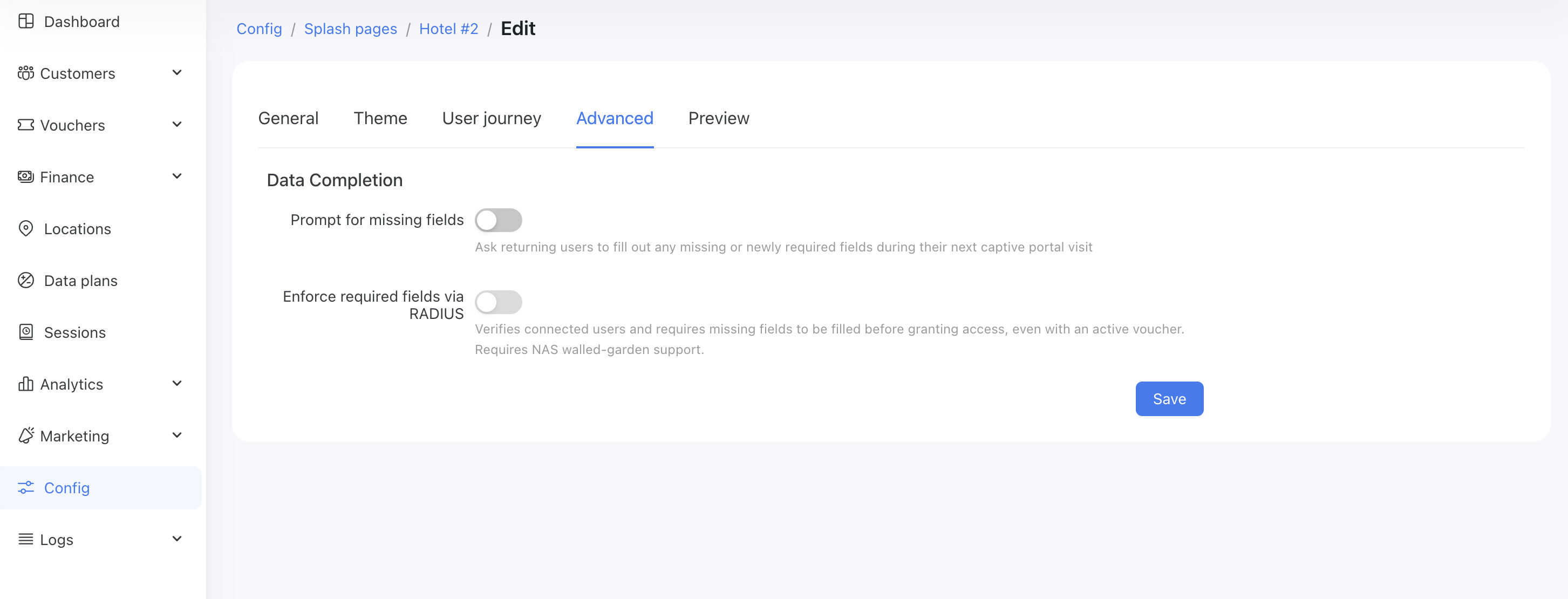
Task: Click the Analytics label in sidebar
Action: coord(72,384)
